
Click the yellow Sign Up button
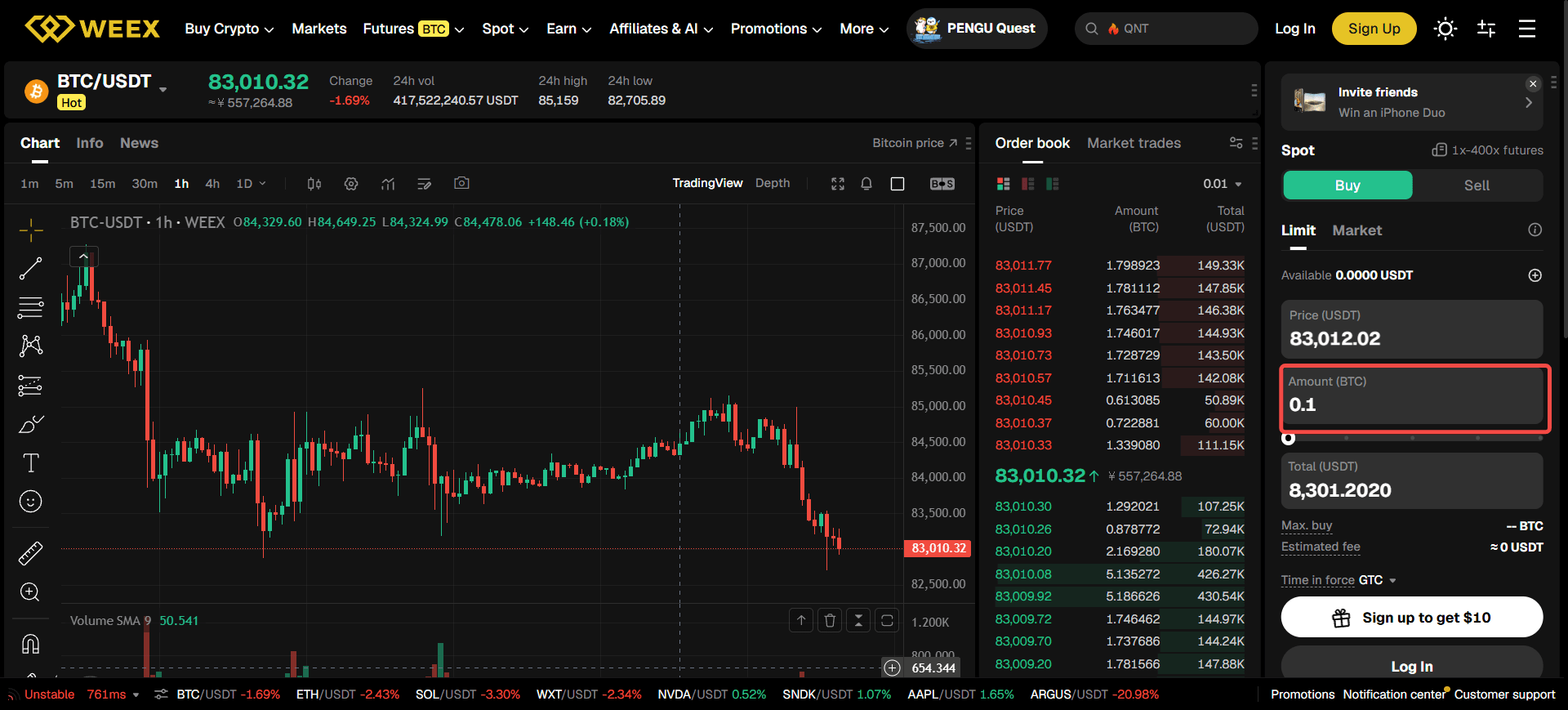(x=1374, y=29)
